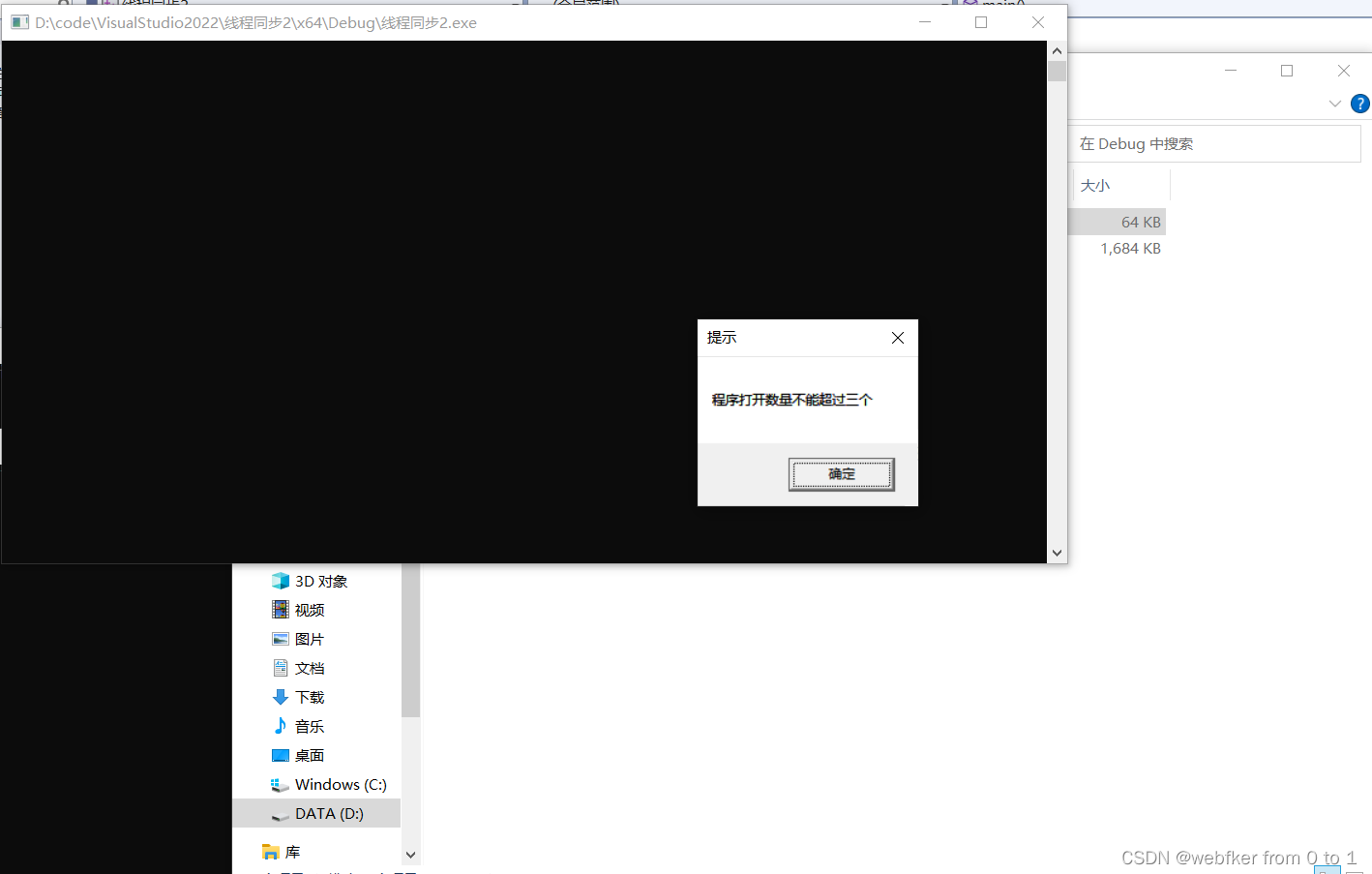
Task: Click the 音乐 note icon
Action: 281,726
